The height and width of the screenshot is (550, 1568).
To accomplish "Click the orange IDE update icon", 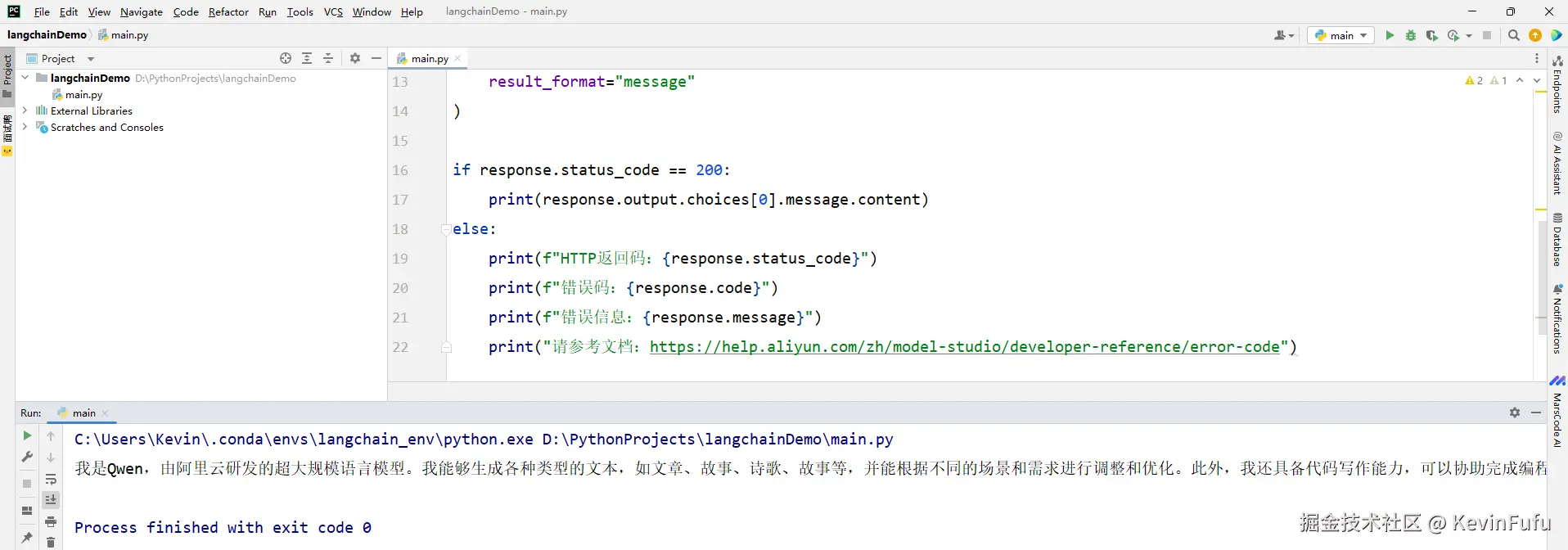I will 1535,35.
